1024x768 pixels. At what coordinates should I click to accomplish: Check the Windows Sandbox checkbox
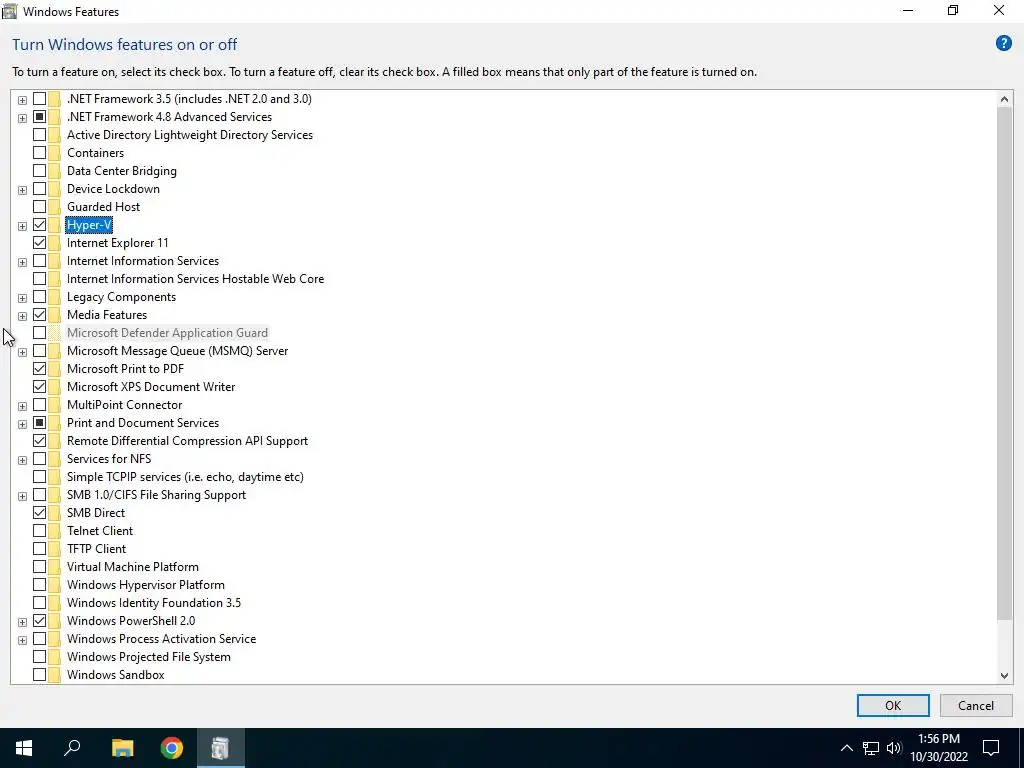click(x=39, y=675)
